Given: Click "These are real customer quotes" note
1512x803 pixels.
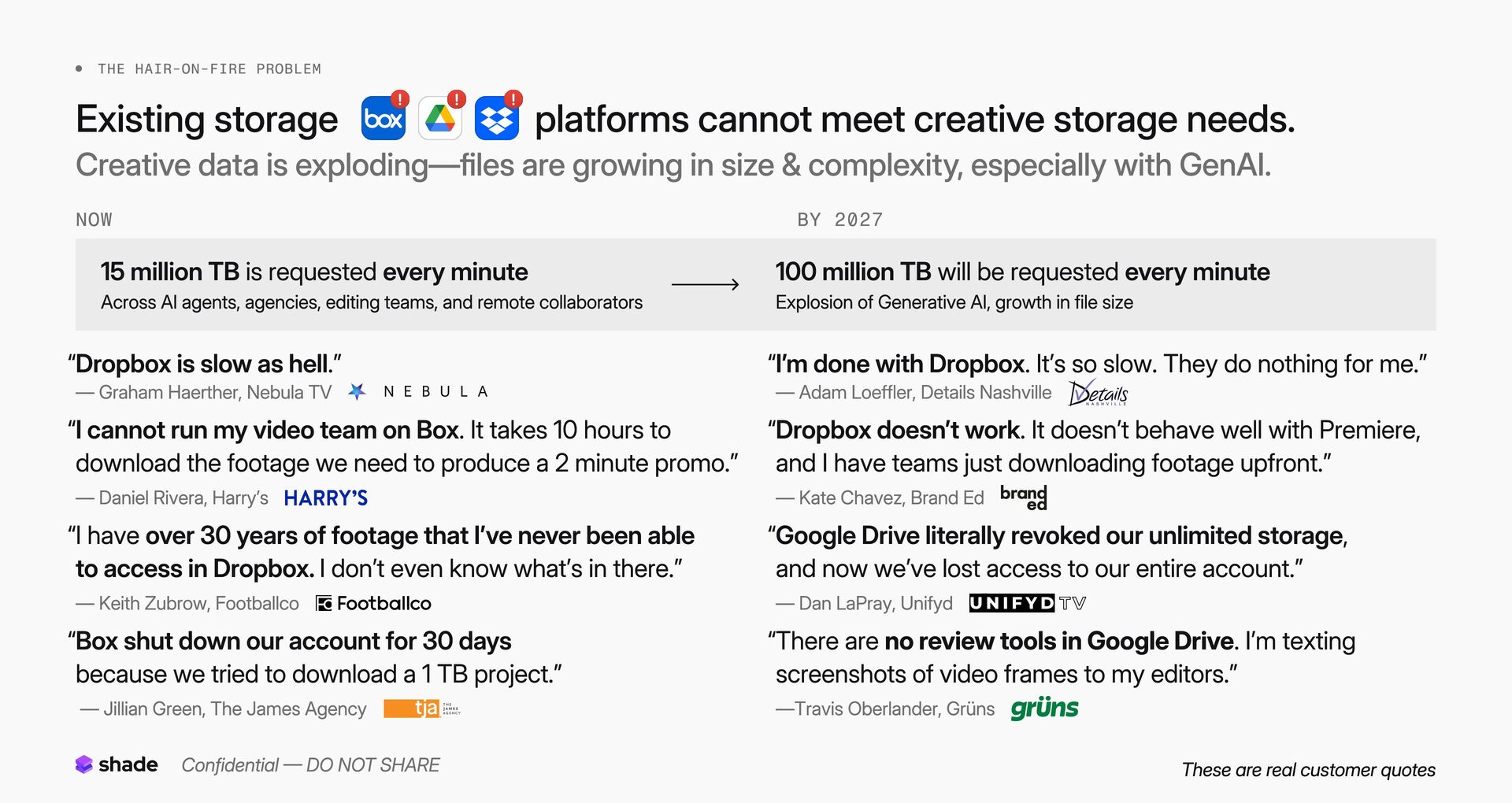Looking at the screenshot, I should pyautogui.click(x=1308, y=770).
